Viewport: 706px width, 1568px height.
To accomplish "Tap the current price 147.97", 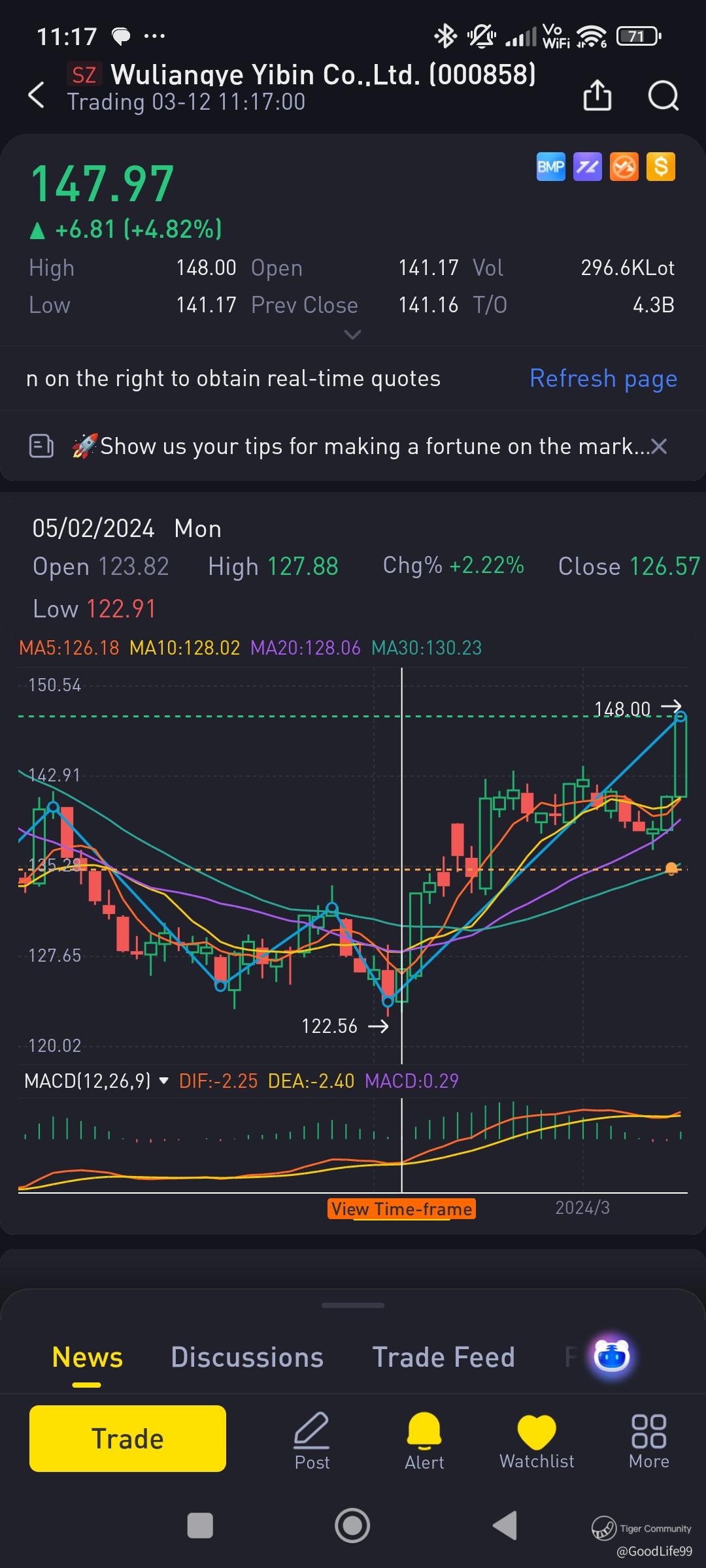I will 103,184.
